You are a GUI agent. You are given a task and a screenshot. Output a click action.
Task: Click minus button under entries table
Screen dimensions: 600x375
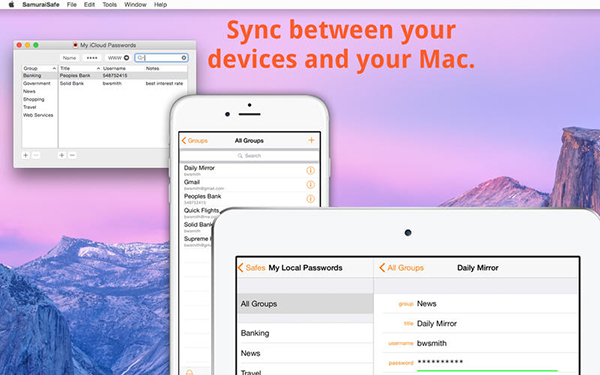point(72,155)
